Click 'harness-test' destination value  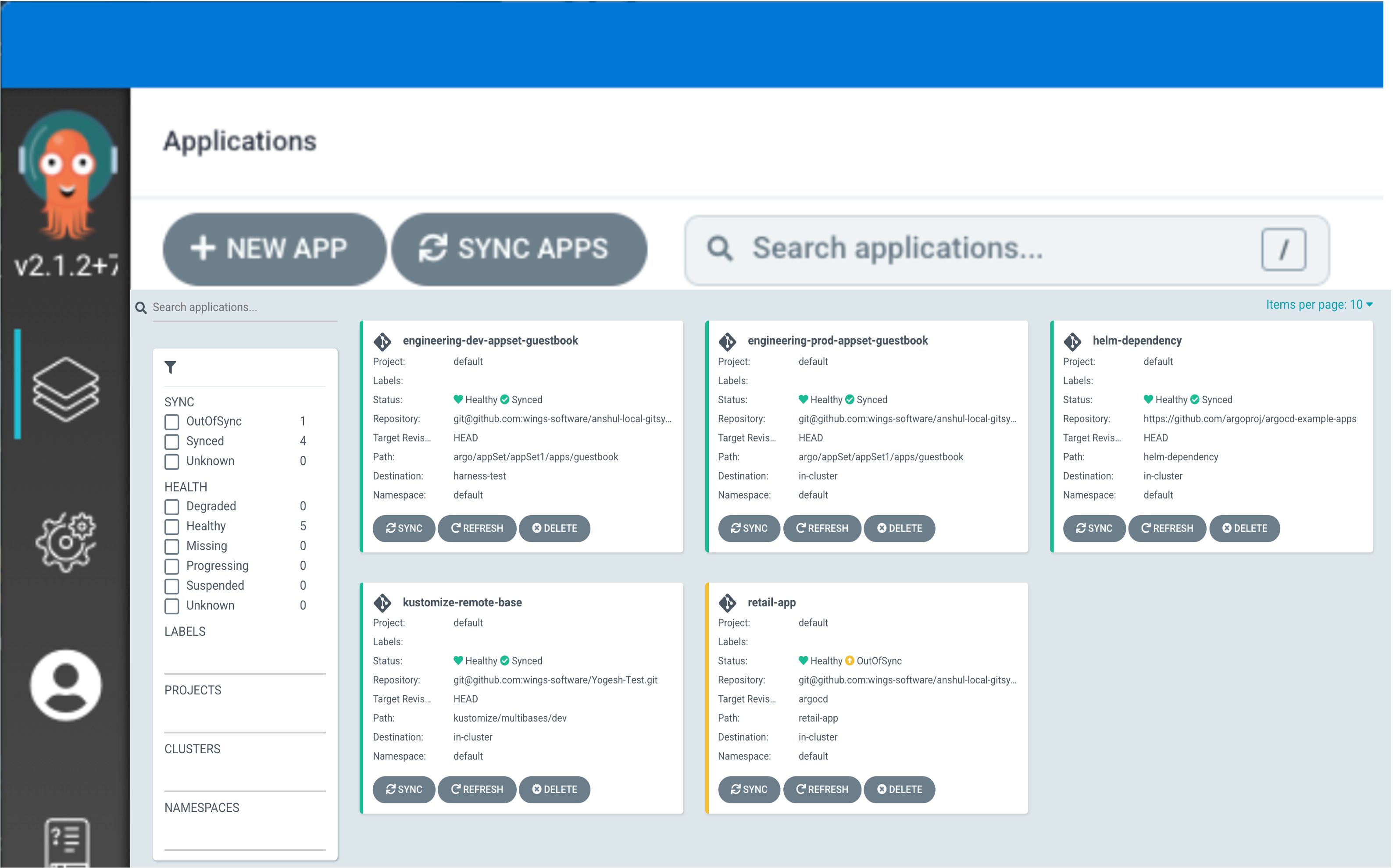click(x=479, y=476)
